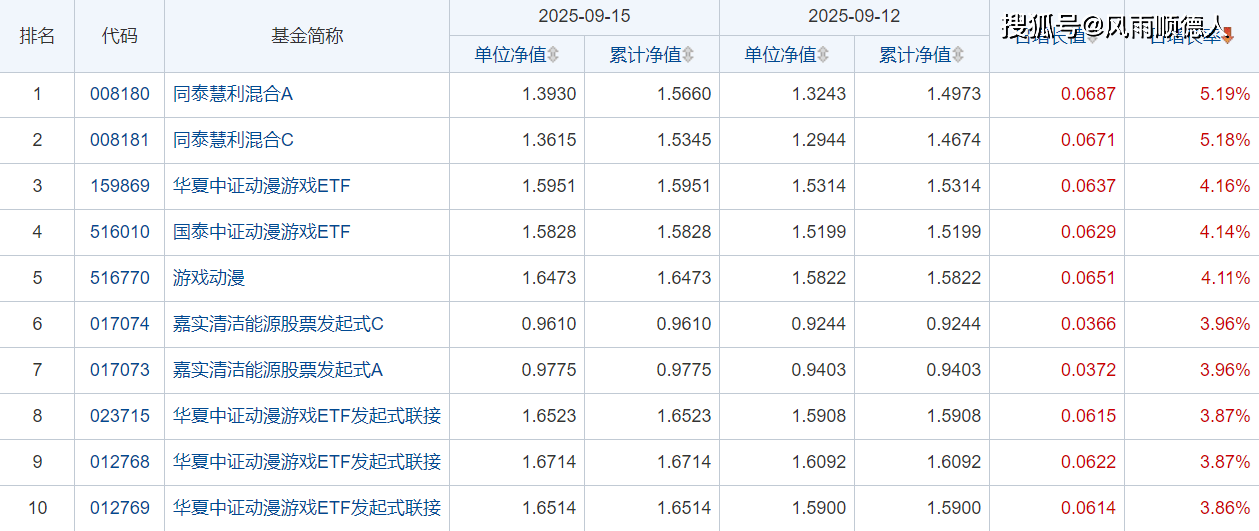Open the 国泰中证动漫游戏ETF fund link

[x=262, y=233]
